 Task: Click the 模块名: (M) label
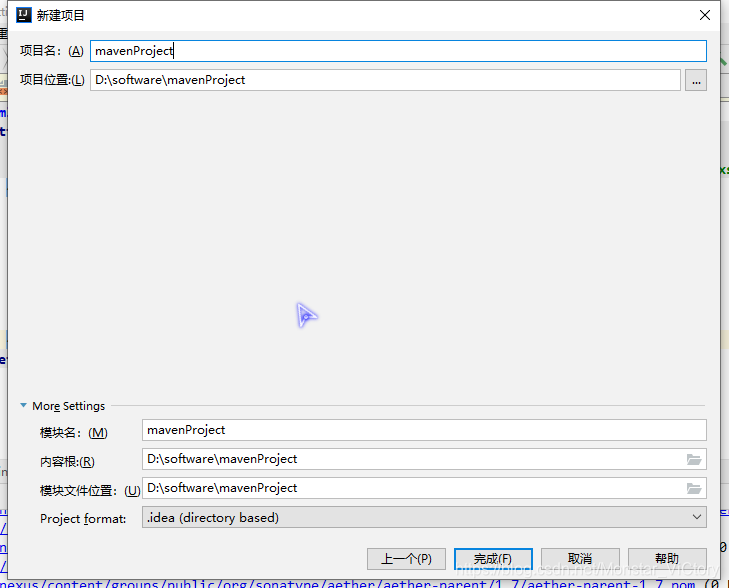[x=73, y=433]
